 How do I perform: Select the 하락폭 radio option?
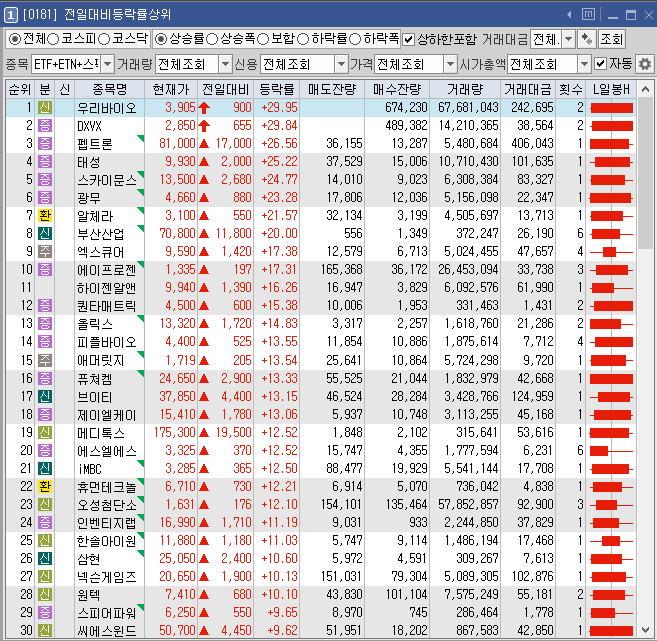tap(355, 39)
